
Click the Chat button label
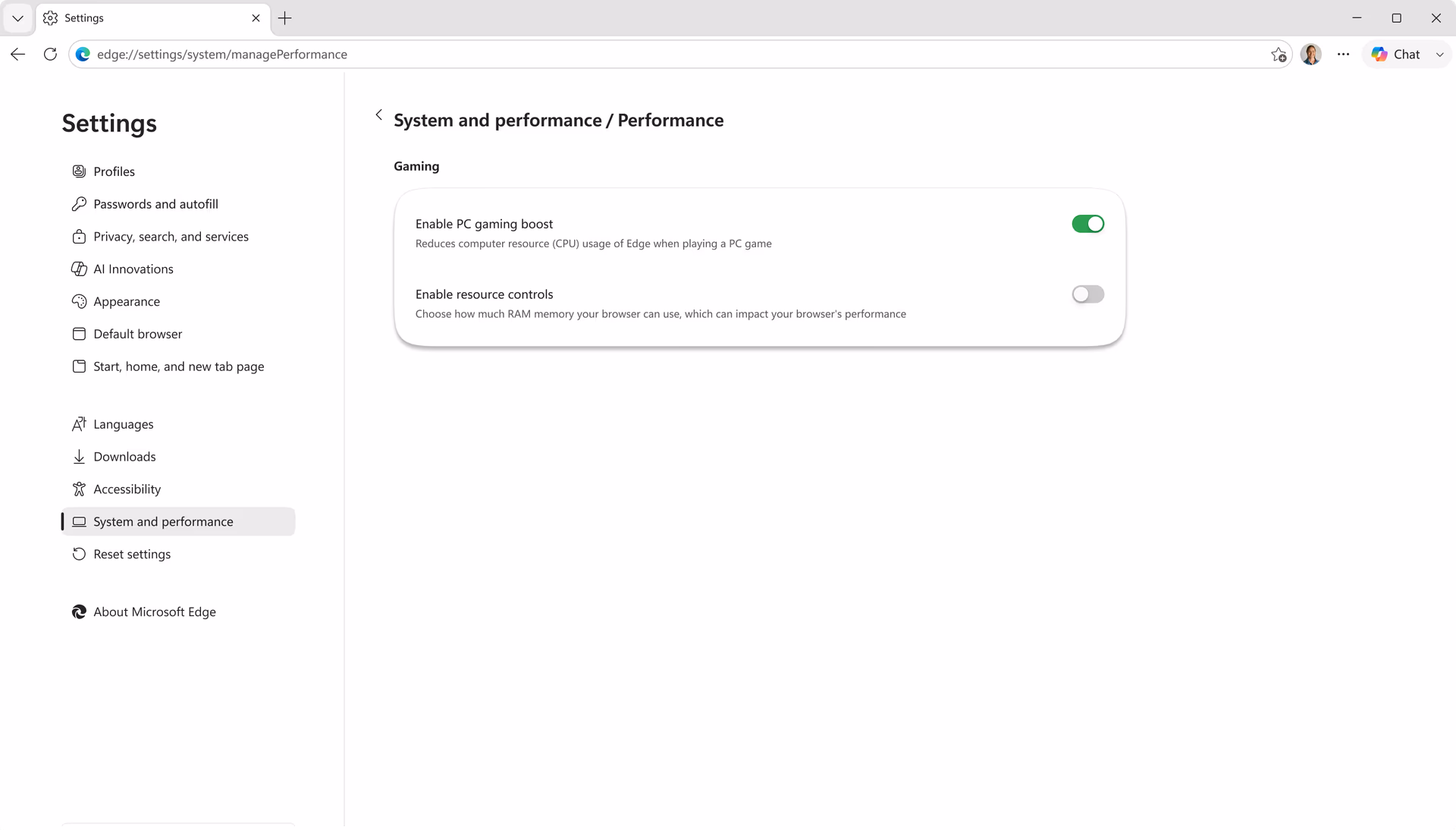pyautogui.click(x=1407, y=55)
